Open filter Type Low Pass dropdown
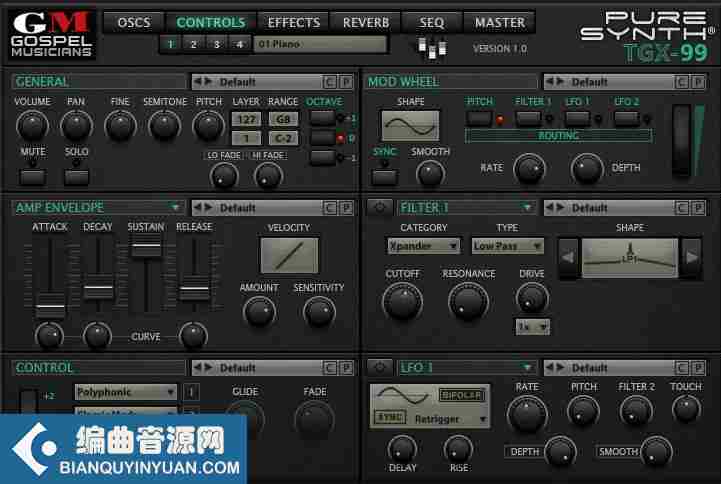This screenshot has height=484, width=721. (x=508, y=246)
